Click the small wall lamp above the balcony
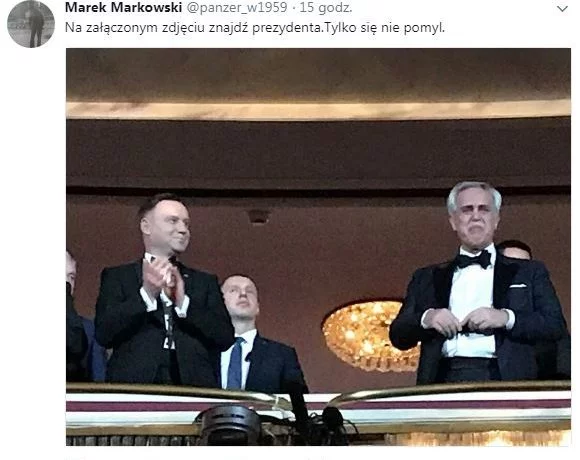This screenshot has height=460, width=580. (x=258, y=217)
